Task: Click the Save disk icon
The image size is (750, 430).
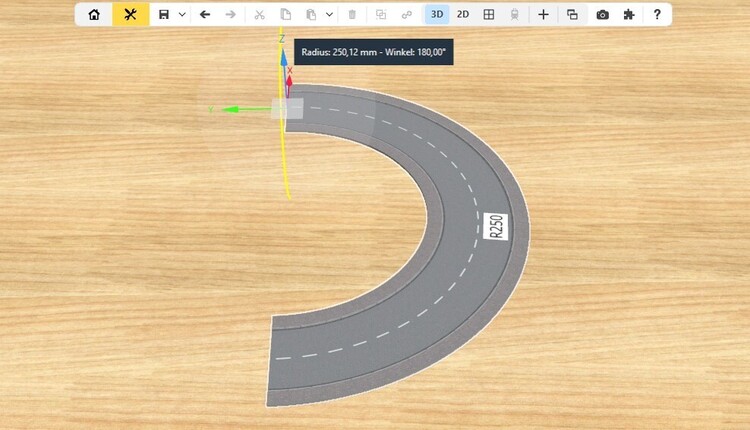Action: (x=164, y=15)
